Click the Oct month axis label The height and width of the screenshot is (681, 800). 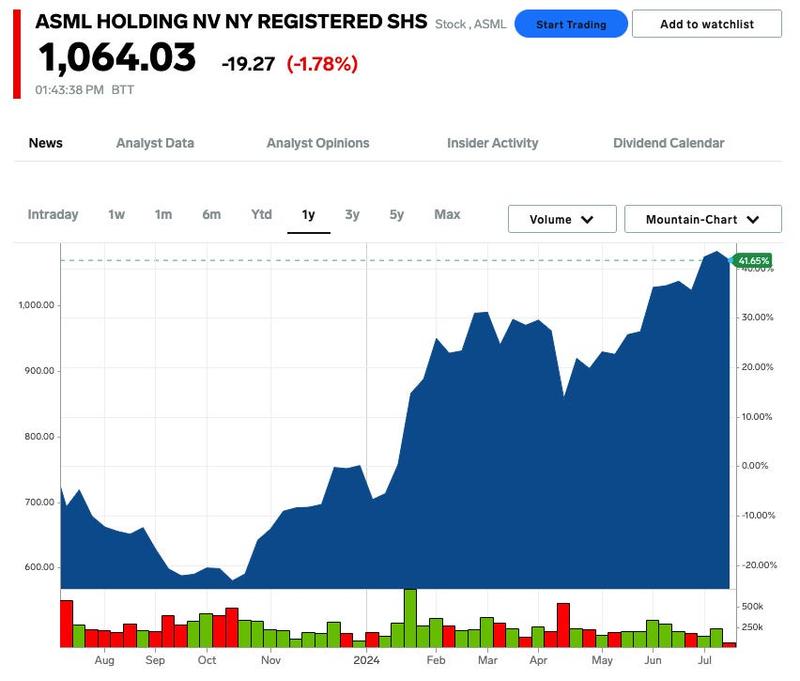207,660
